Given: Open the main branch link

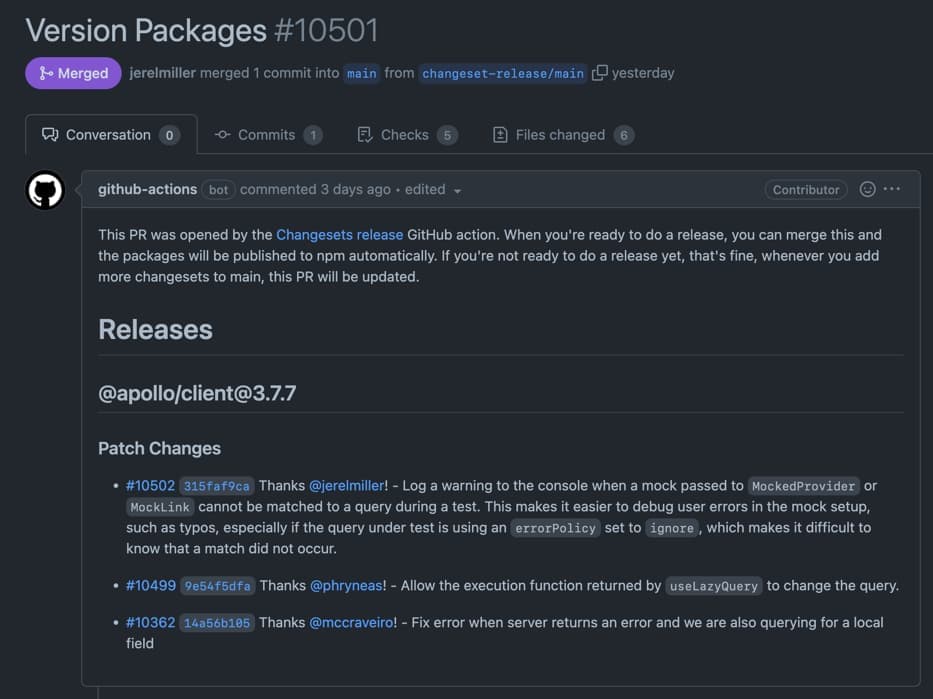Looking at the screenshot, I should 361,73.
